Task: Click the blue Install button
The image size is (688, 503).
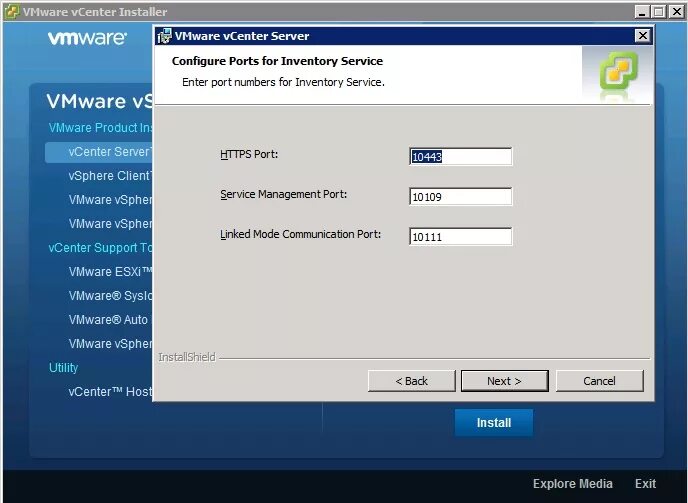Action: tap(494, 423)
